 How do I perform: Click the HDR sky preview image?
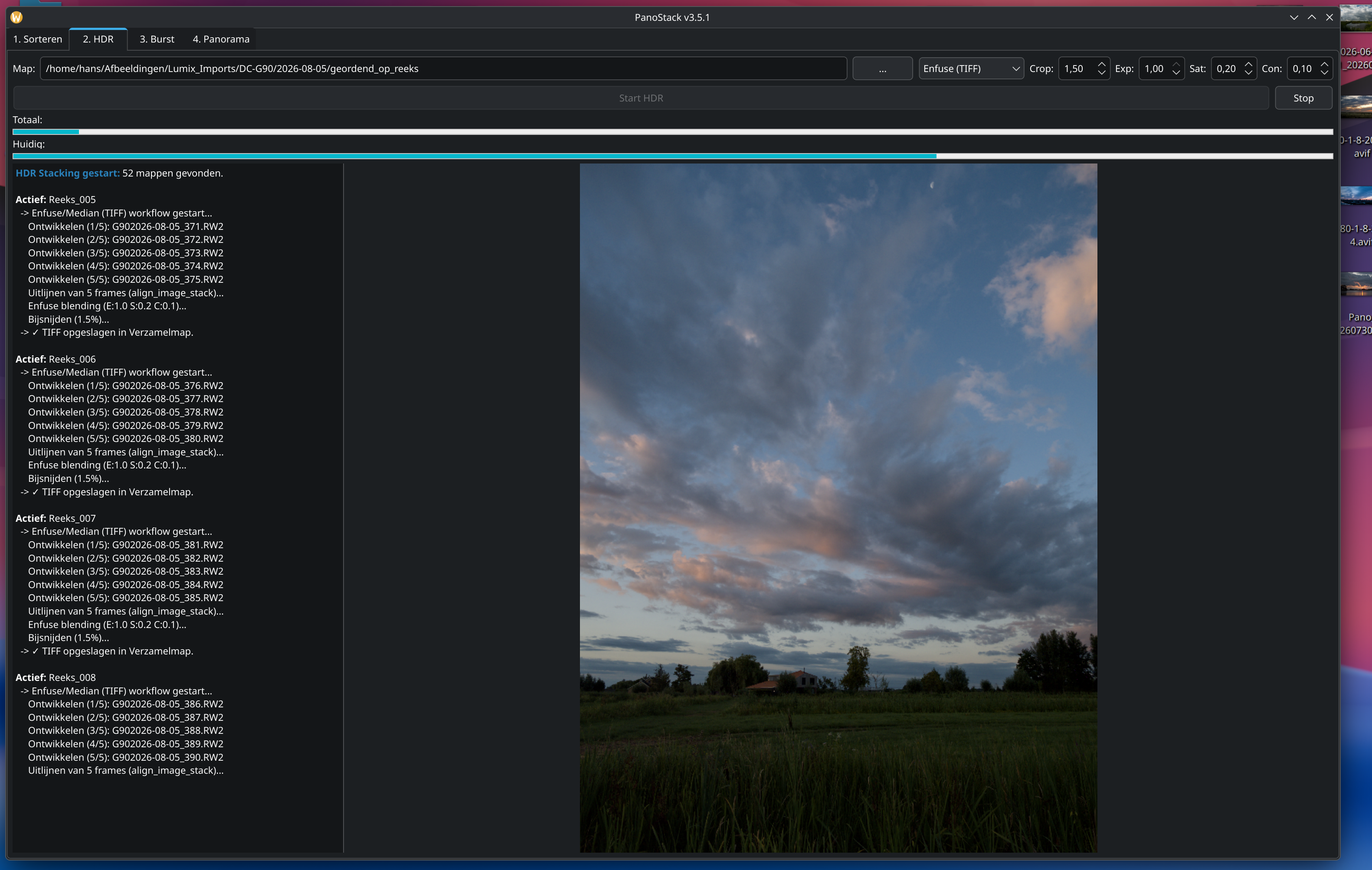tap(838, 507)
